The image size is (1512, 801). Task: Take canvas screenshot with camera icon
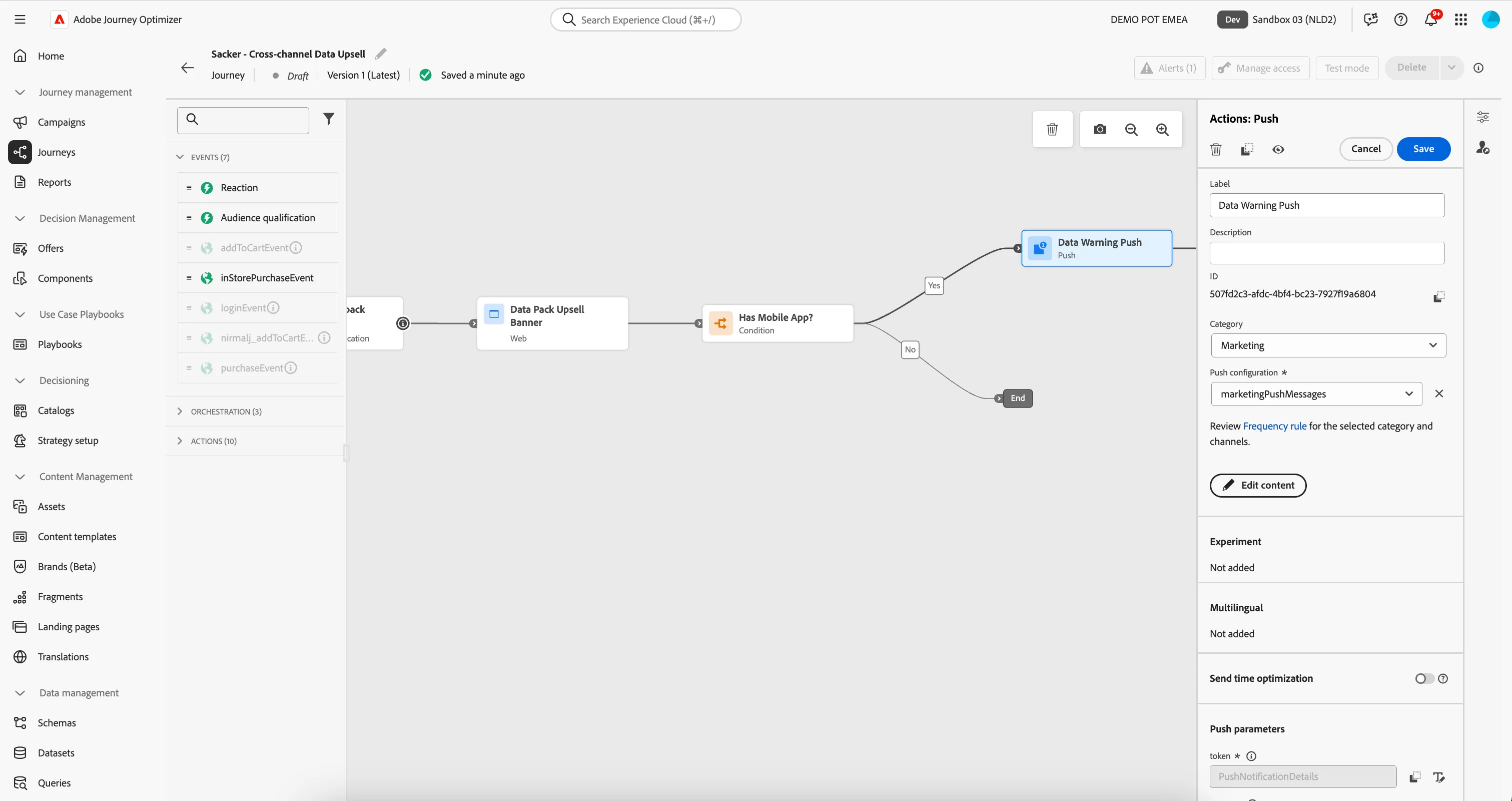[1100, 129]
